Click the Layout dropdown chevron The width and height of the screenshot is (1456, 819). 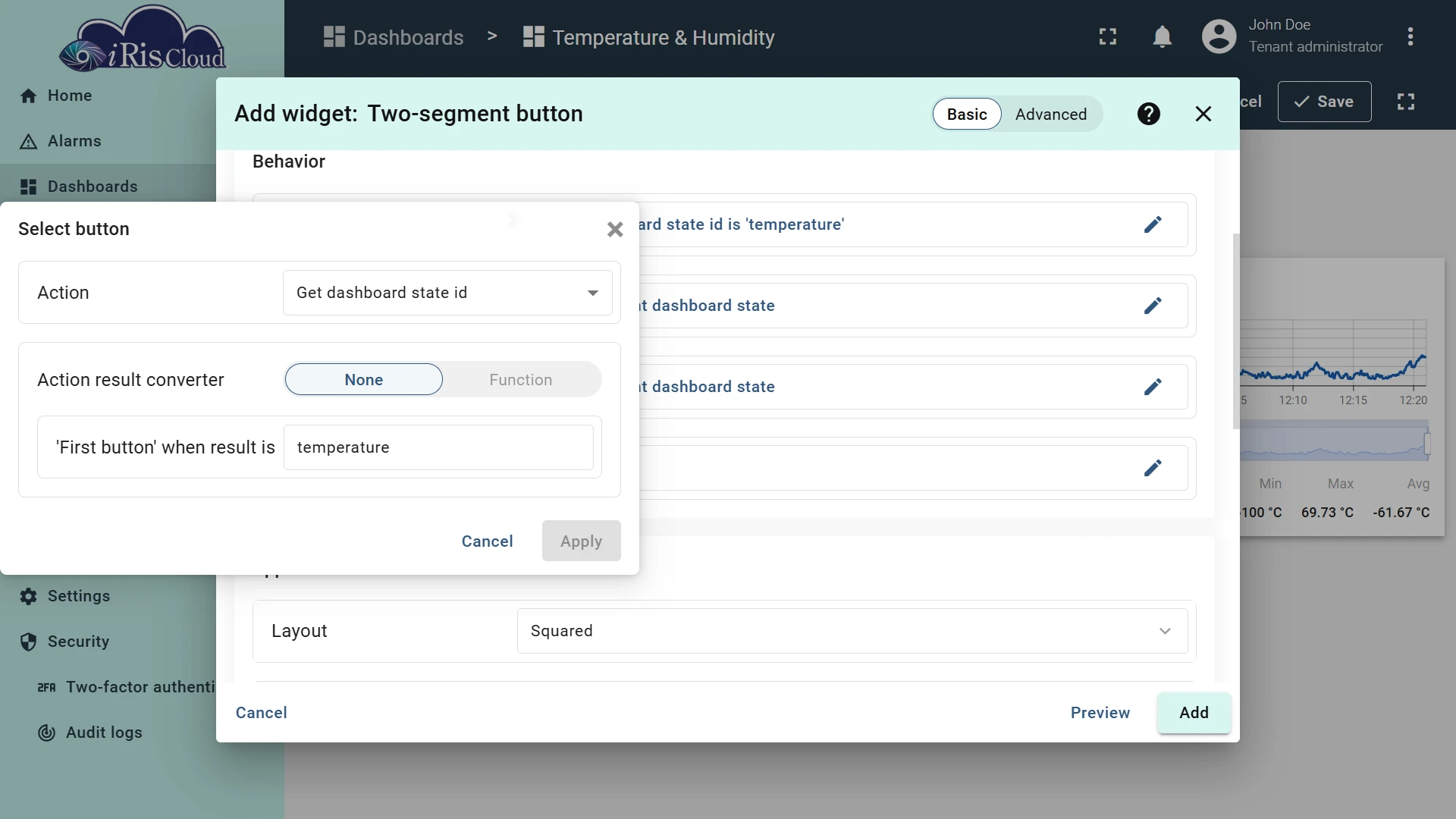pyautogui.click(x=1165, y=631)
